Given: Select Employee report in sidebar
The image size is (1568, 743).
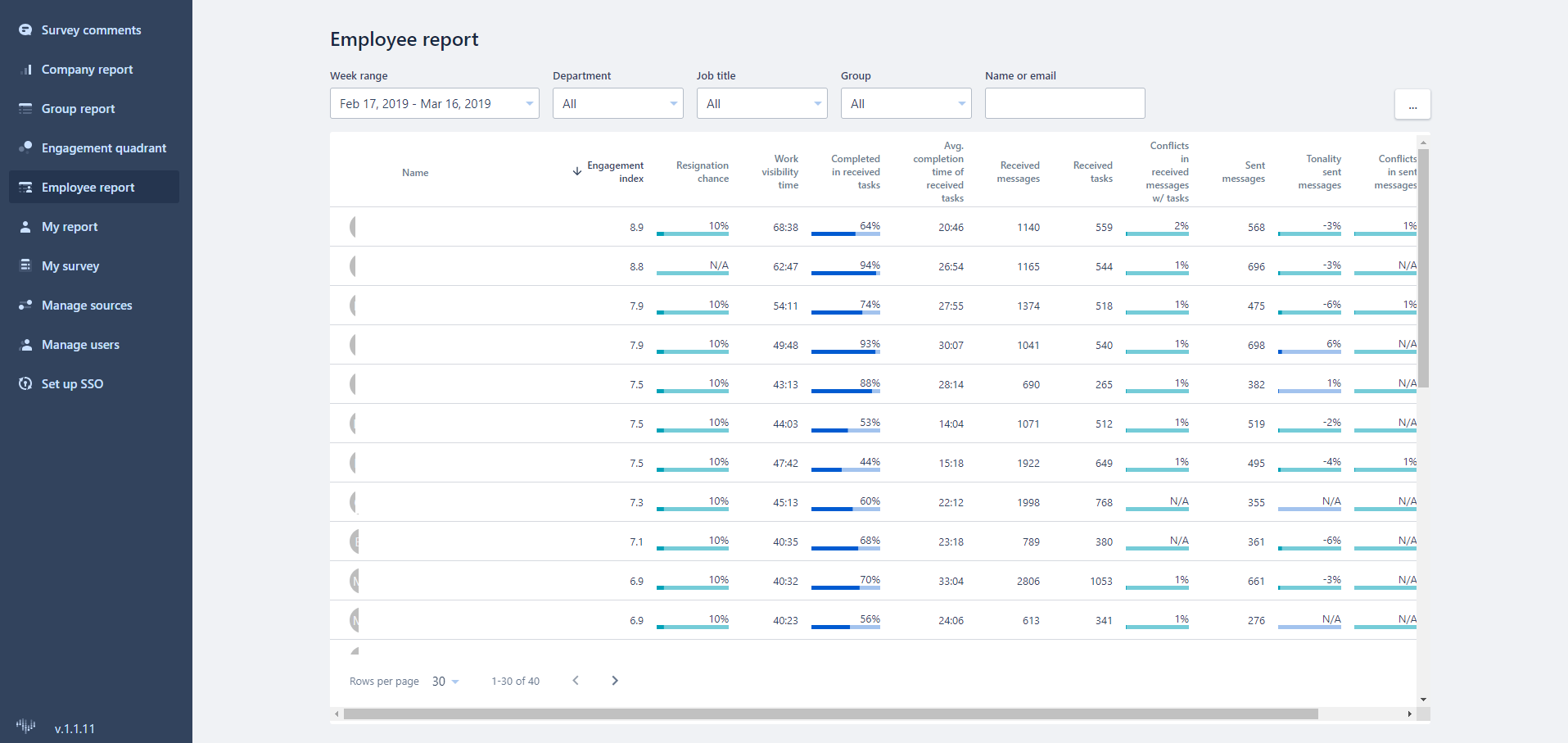Looking at the screenshot, I should (88, 188).
